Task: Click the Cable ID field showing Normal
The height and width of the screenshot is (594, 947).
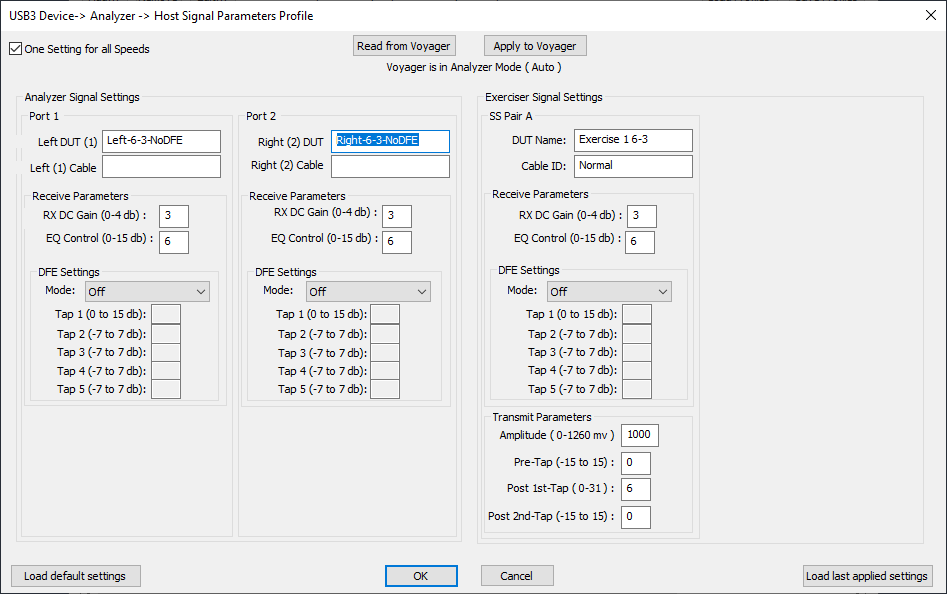Action: pyautogui.click(x=633, y=167)
